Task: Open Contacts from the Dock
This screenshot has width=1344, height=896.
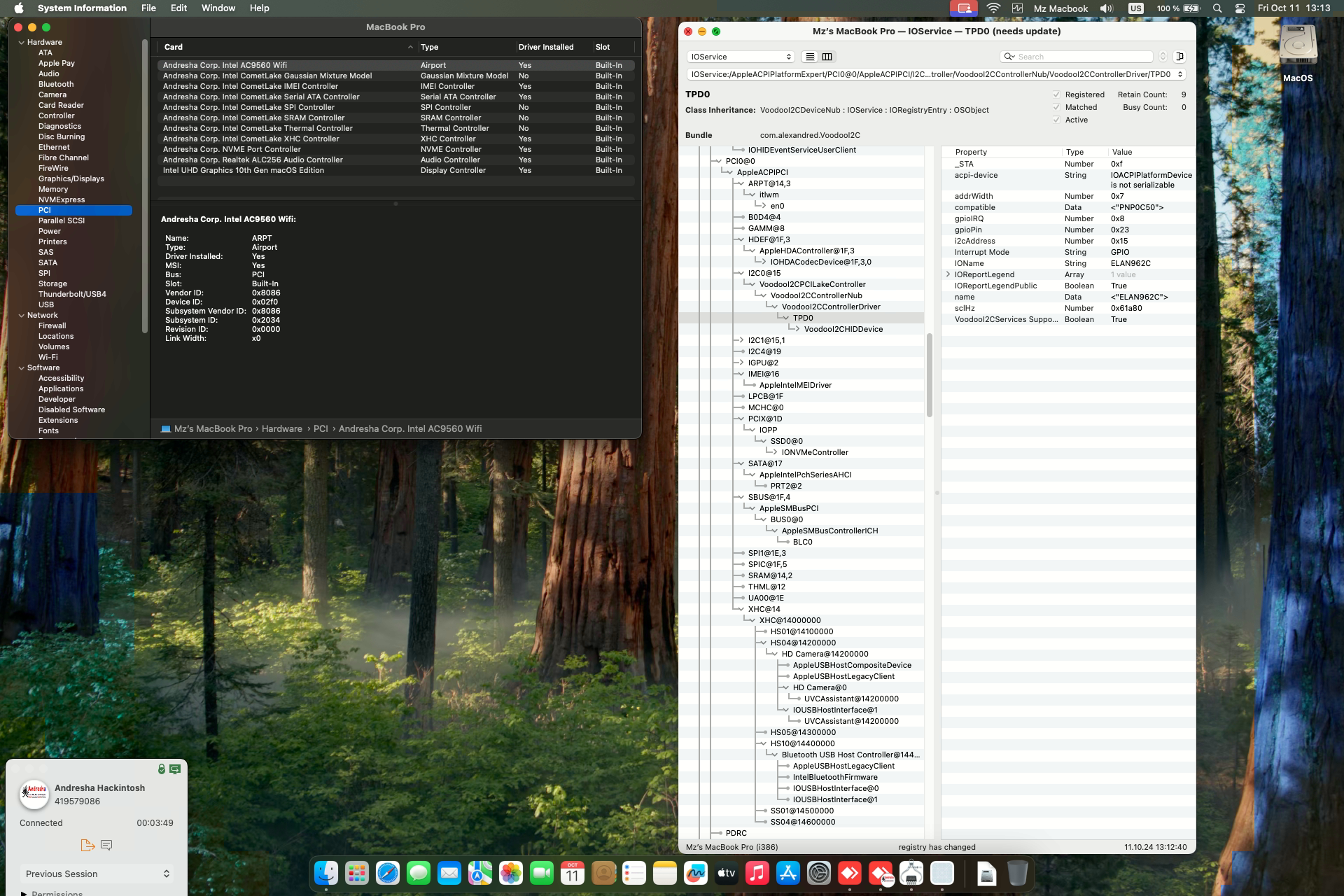Action: point(603,873)
